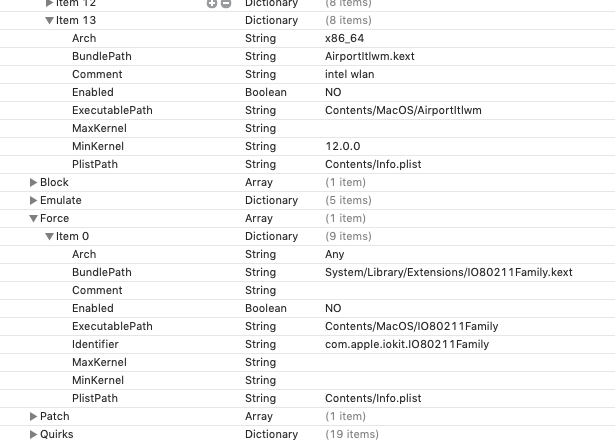The image size is (615, 440).
Task: Expand the Block array
Action: [34, 182]
